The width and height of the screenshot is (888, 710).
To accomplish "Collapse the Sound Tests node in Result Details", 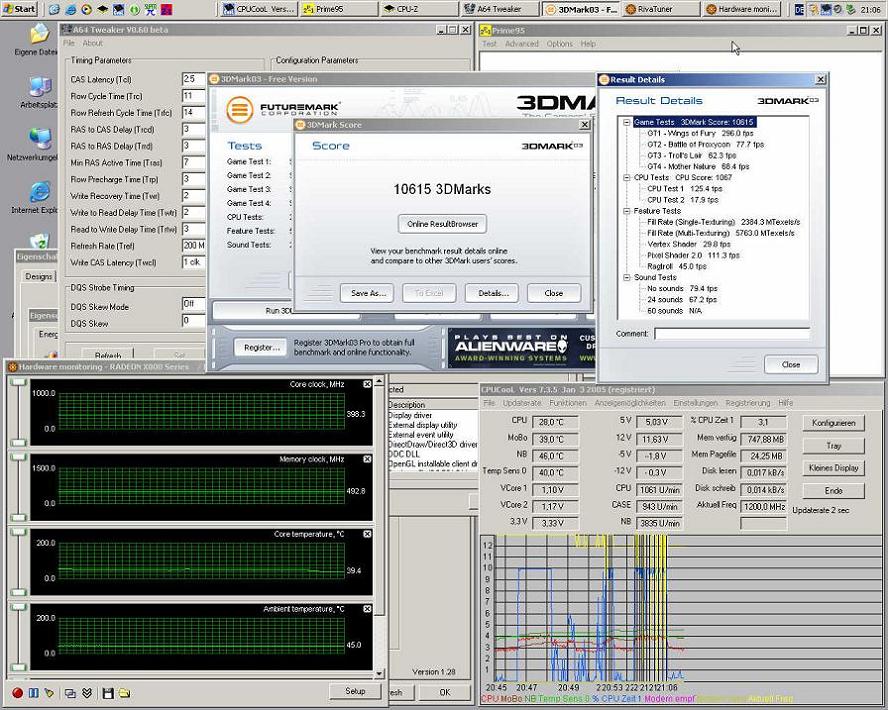I will (627, 277).
